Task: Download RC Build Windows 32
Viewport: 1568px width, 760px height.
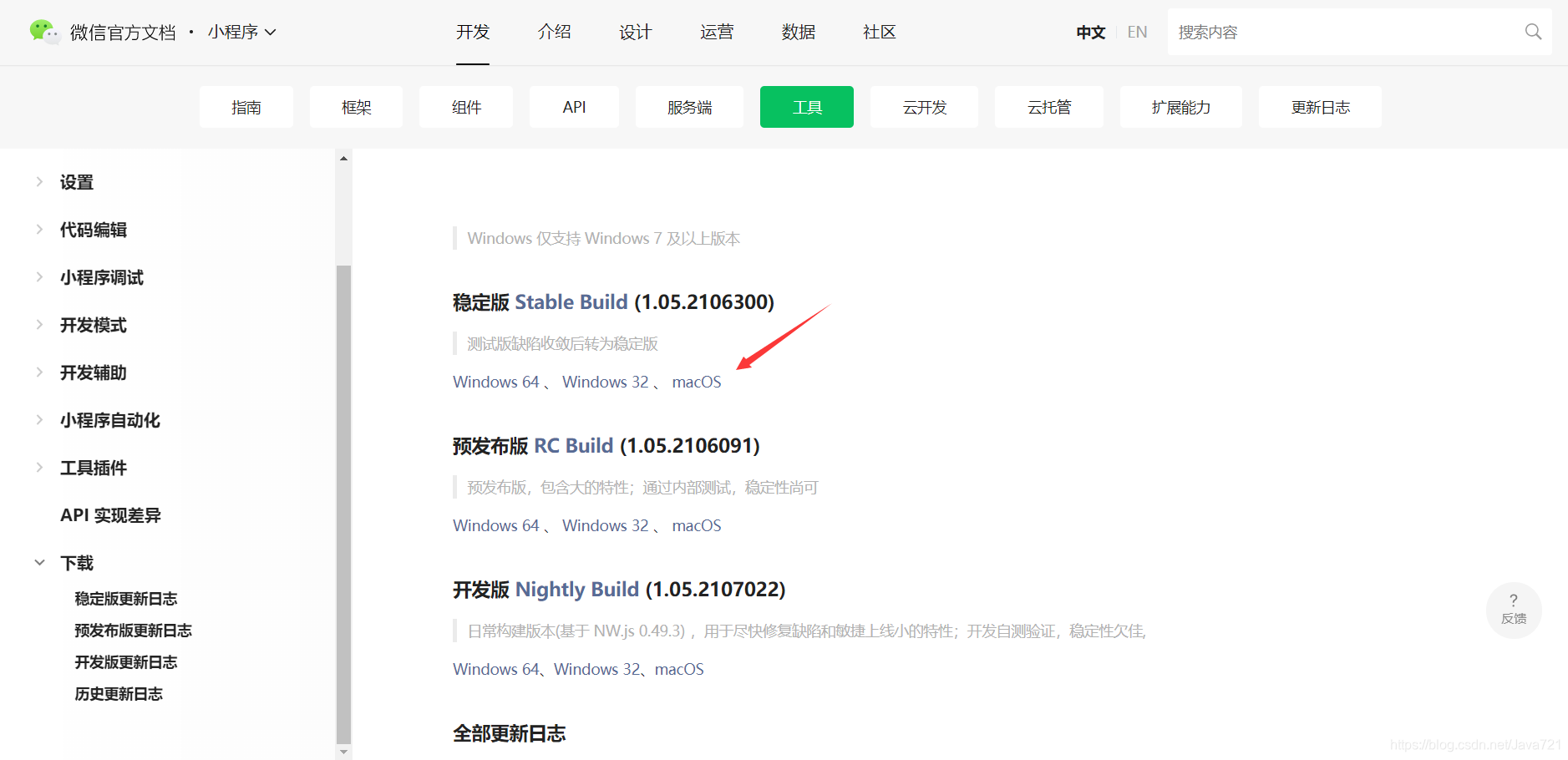Action: (x=606, y=525)
